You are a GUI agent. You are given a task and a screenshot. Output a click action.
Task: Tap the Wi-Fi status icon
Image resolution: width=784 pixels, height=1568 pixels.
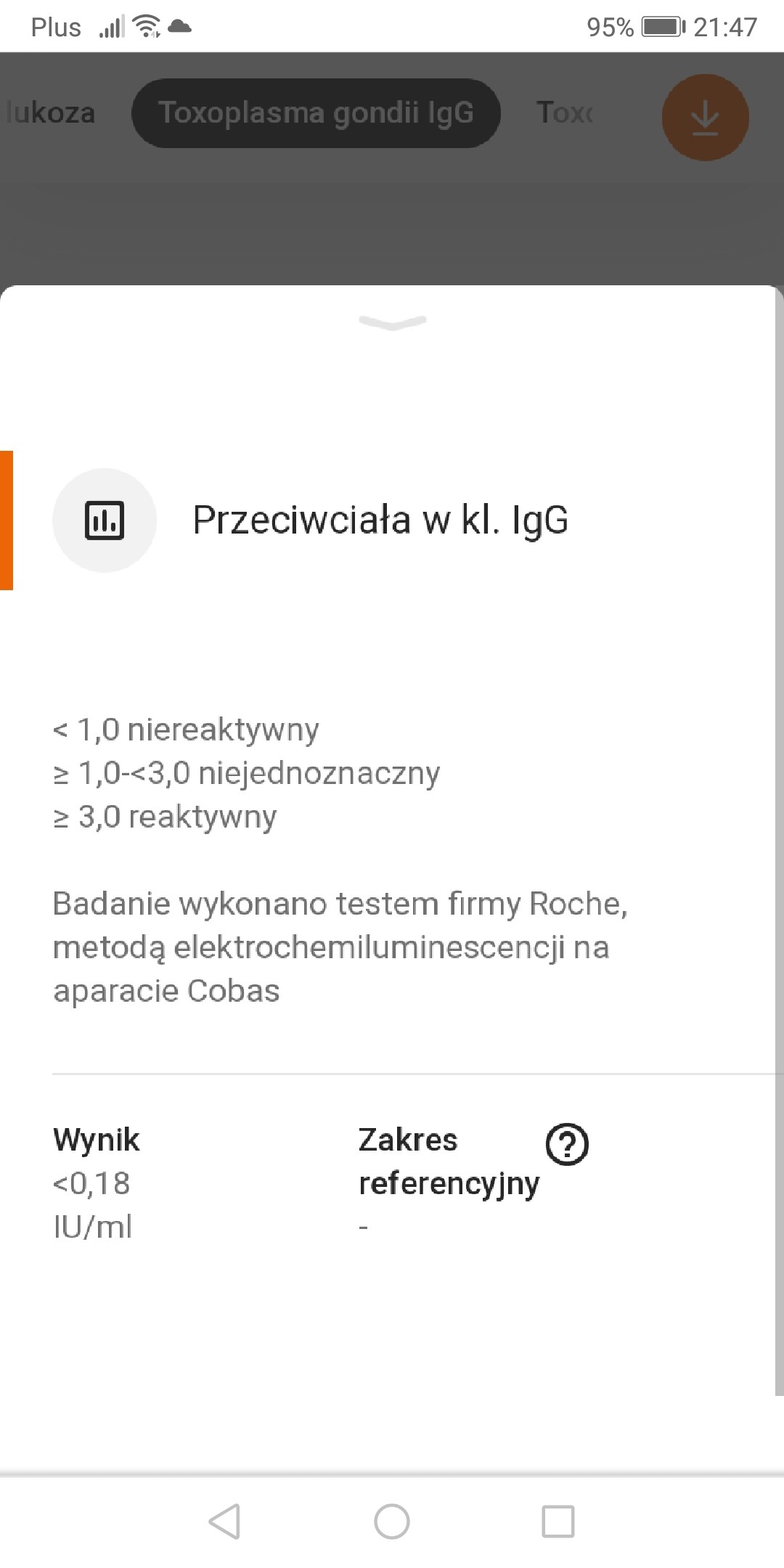tap(147, 27)
